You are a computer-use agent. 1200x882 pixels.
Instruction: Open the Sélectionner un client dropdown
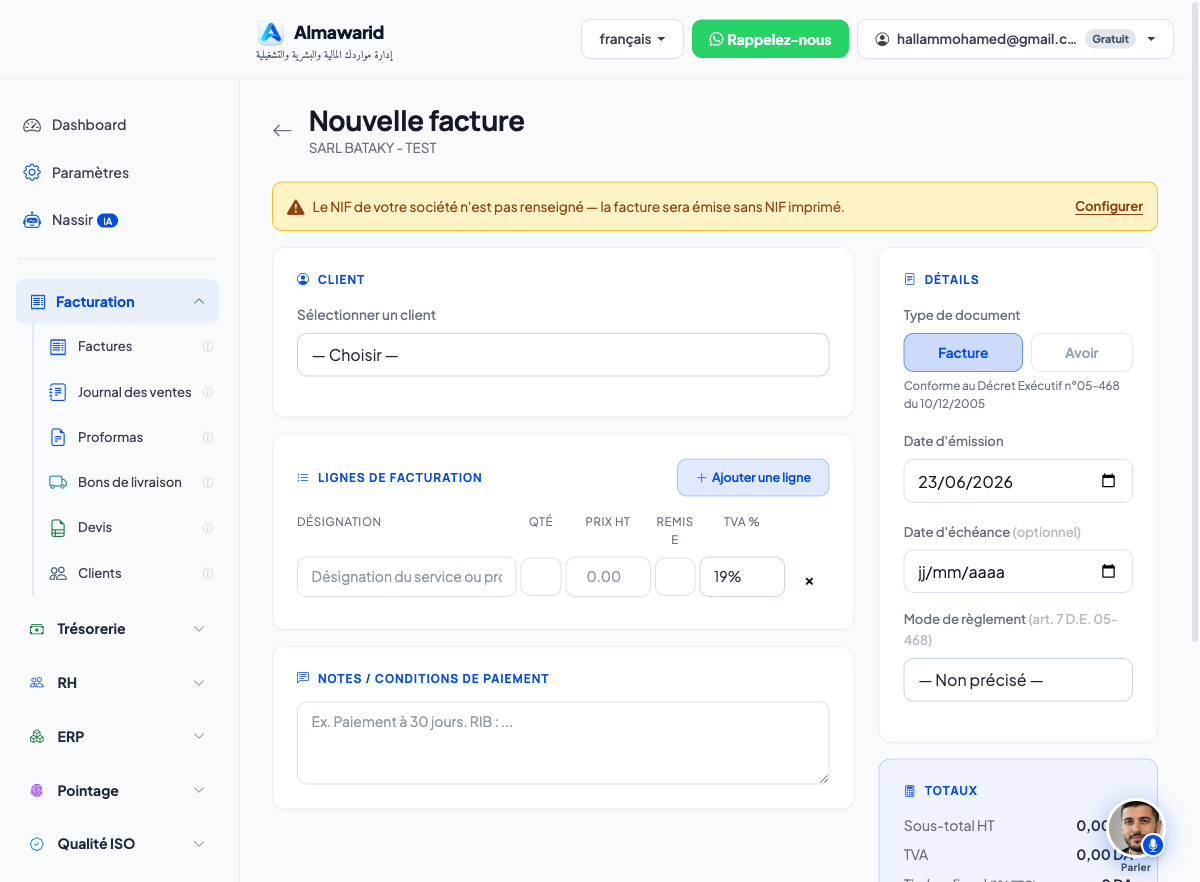coord(563,355)
